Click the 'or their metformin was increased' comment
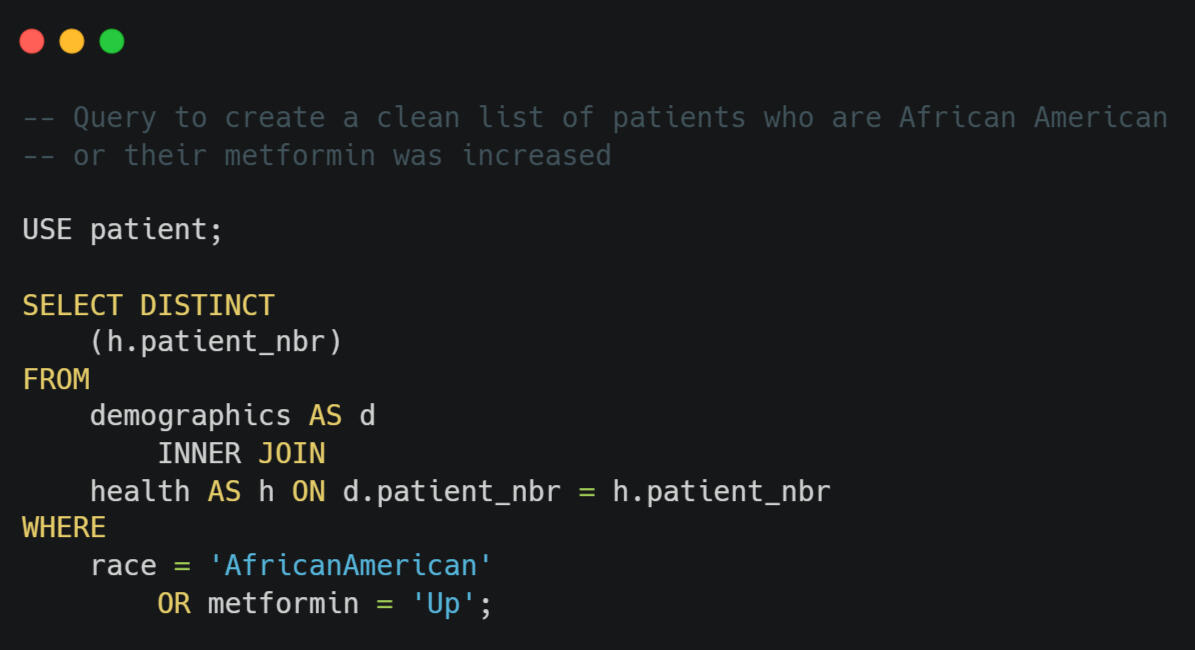This screenshot has height=650, width=1195. (317, 155)
